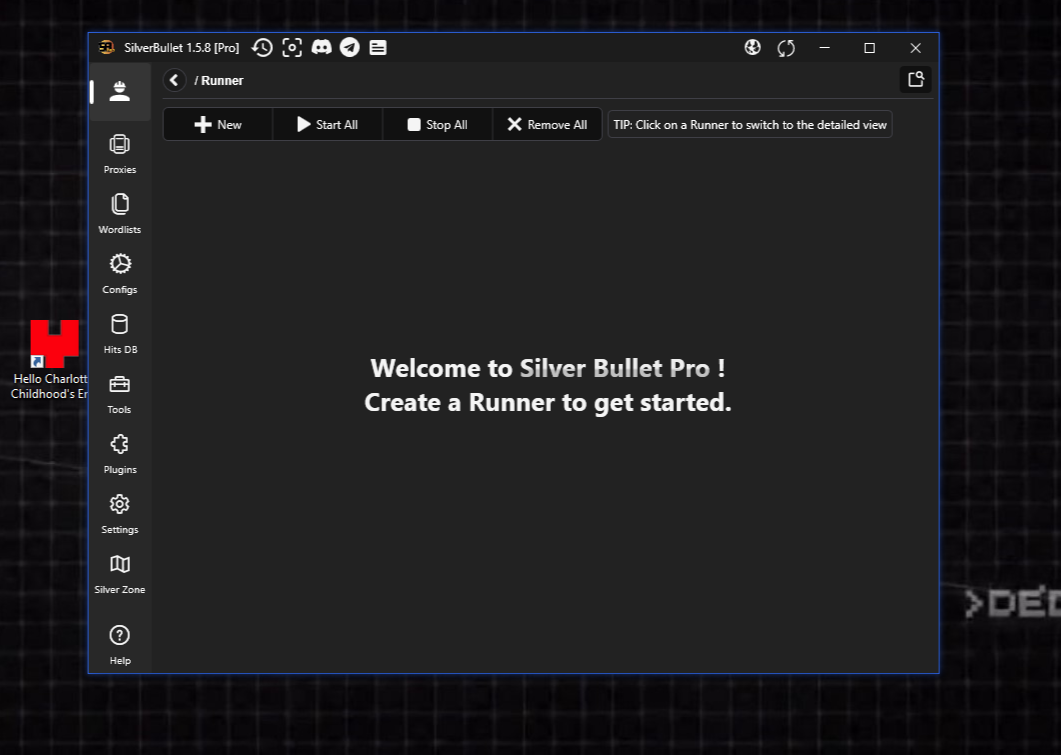Create a New runner

pyautogui.click(x=218, y=124)
